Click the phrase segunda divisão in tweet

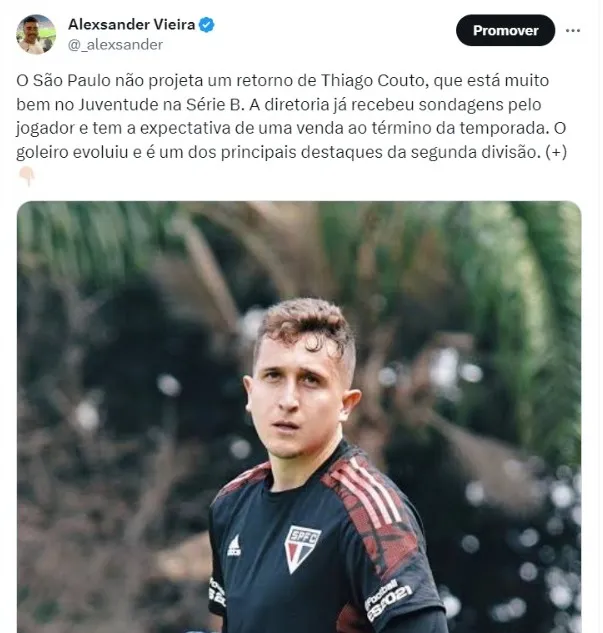tap(475, 152)
